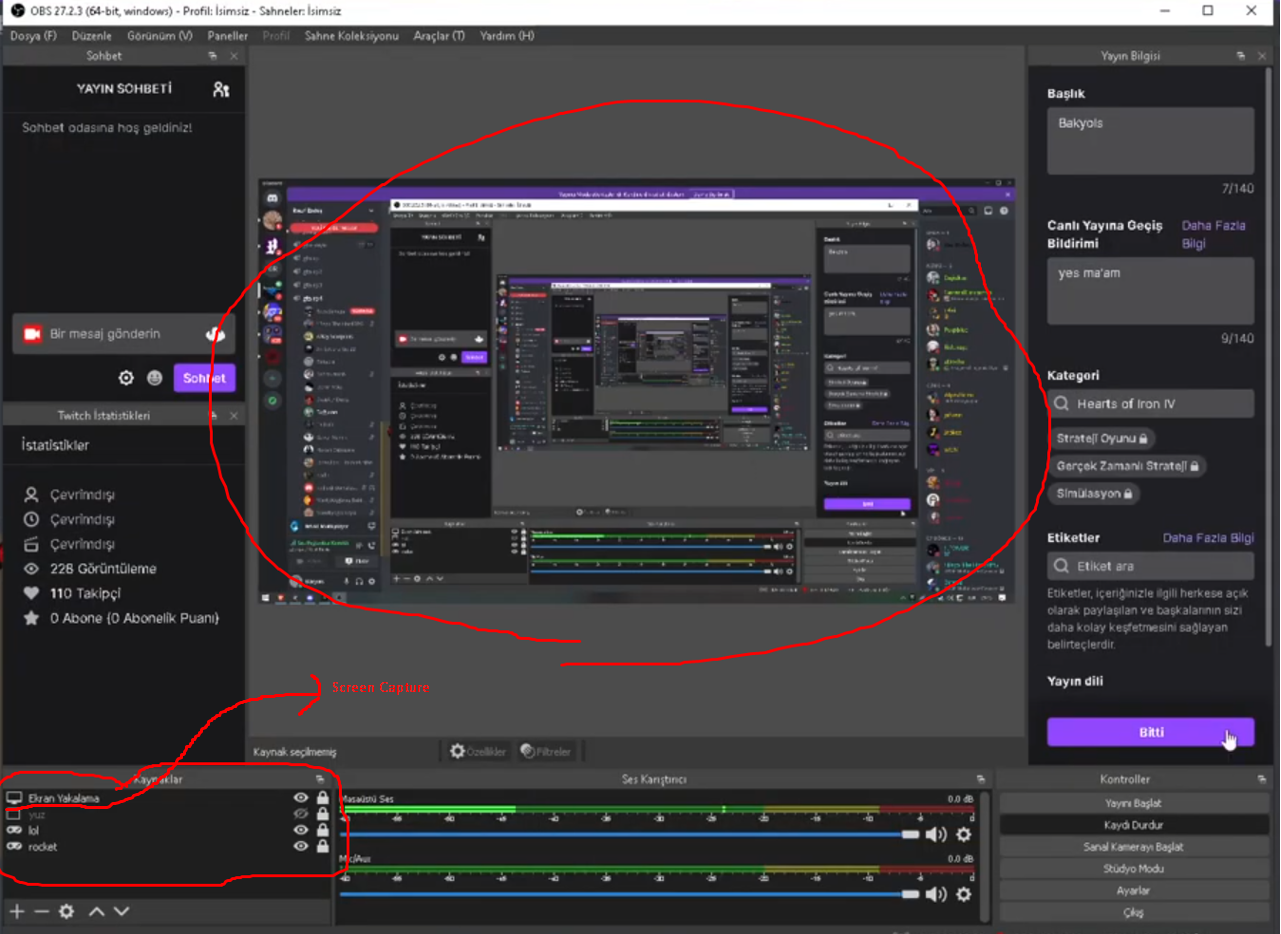This screenshot has height=934, width=1281.
Task: Click the notification field with yes ma'am
Action: 1150,291
